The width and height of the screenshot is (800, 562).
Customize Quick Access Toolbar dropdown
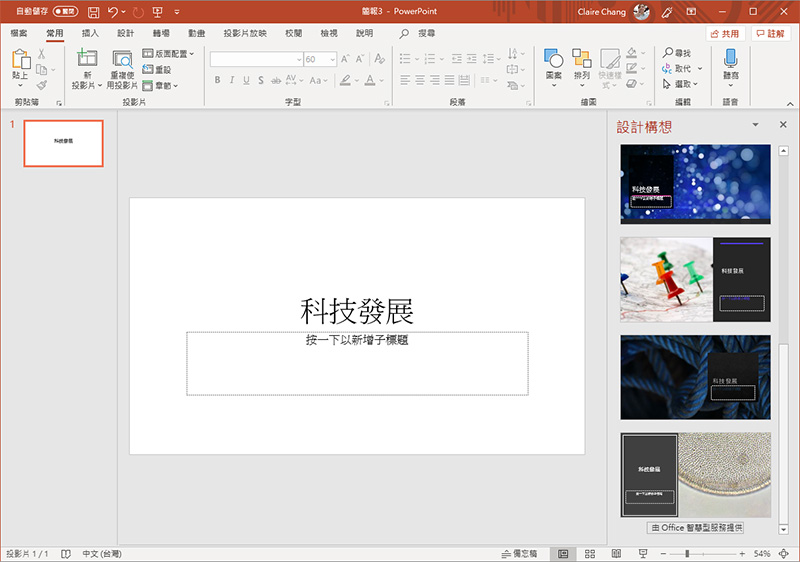[x=177, y=12]
